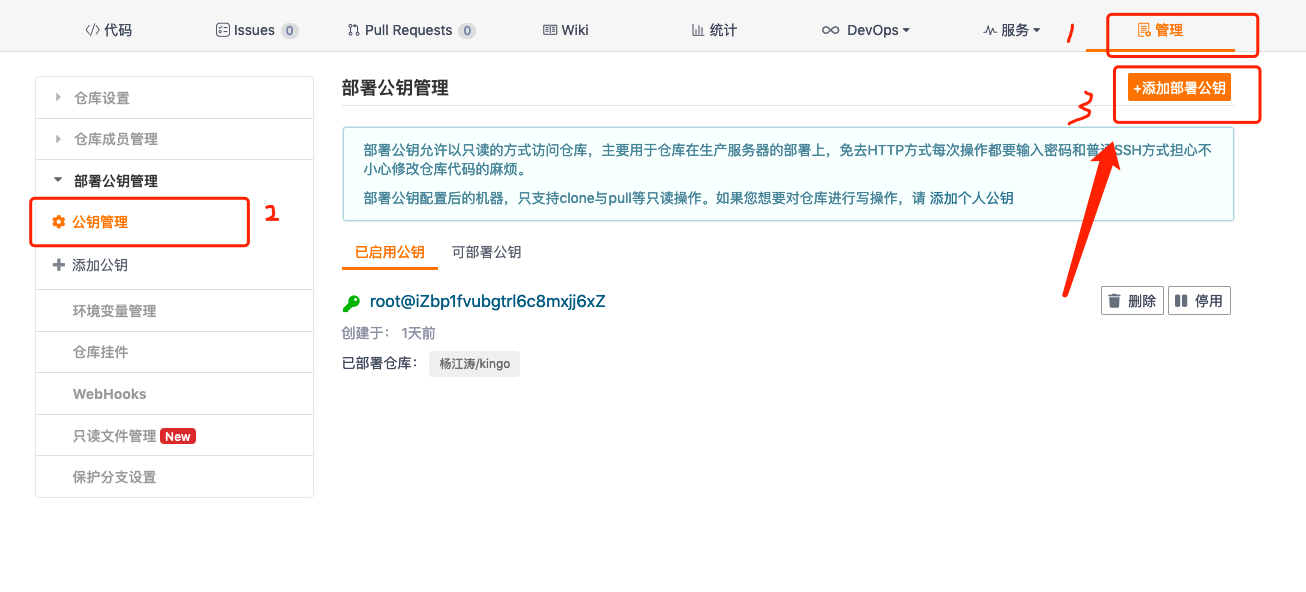Open WebHooks in the sidebar
Screen dimensions: 1306x592
click(x=174, y=394)
